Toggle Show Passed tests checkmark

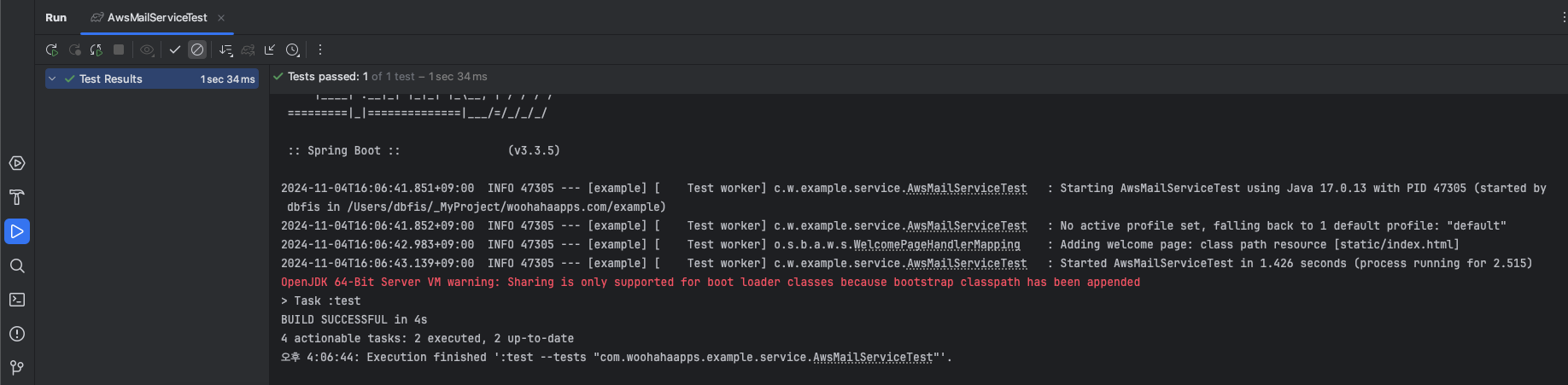[175, 50]
